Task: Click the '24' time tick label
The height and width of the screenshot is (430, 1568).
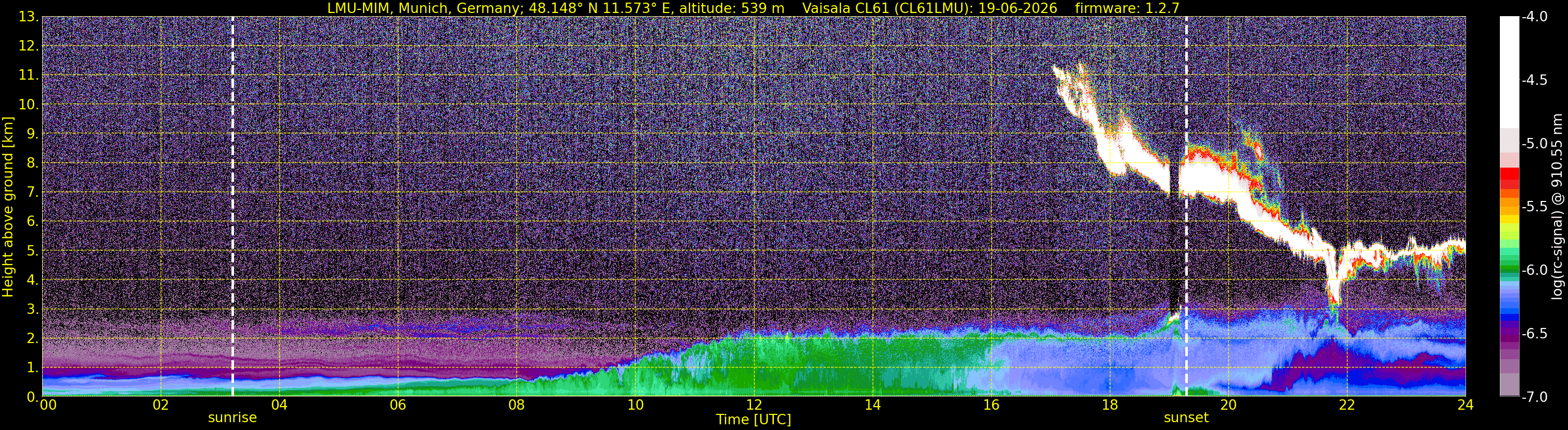Action: (1466, 404)
